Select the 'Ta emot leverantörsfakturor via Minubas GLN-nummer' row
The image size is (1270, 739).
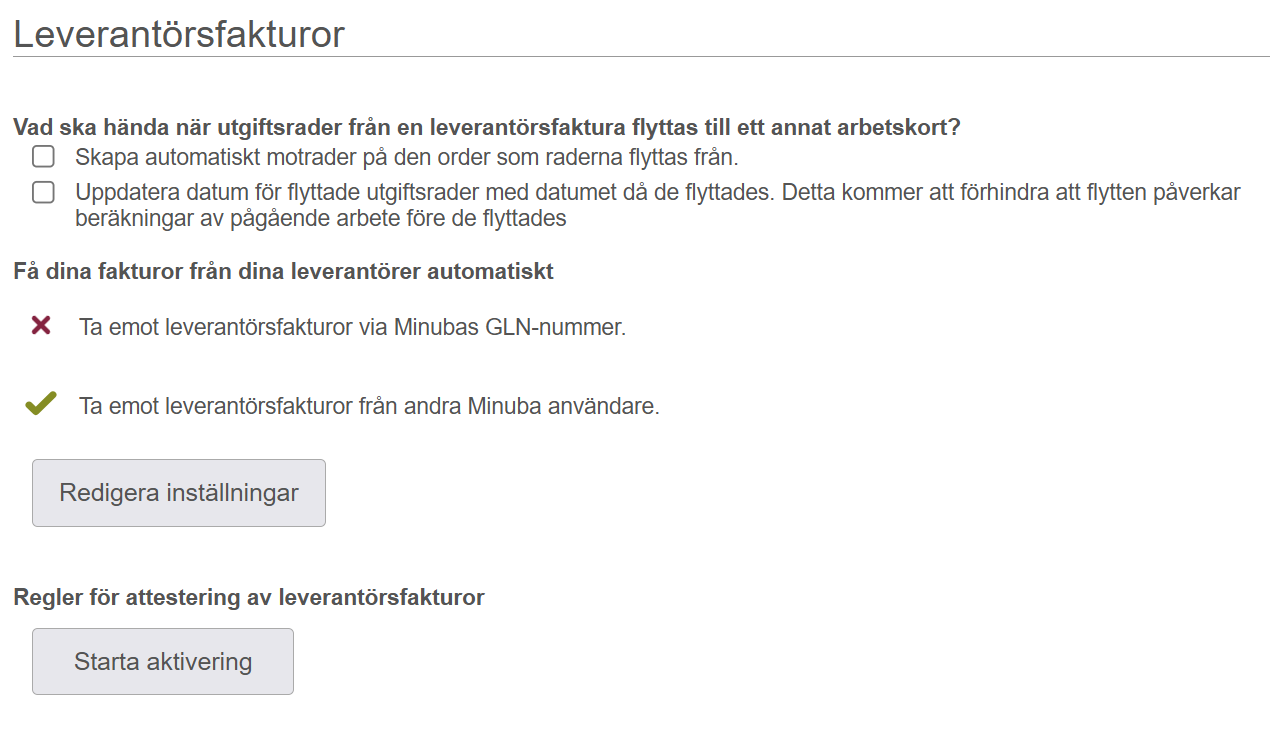[x=330, y=326]
